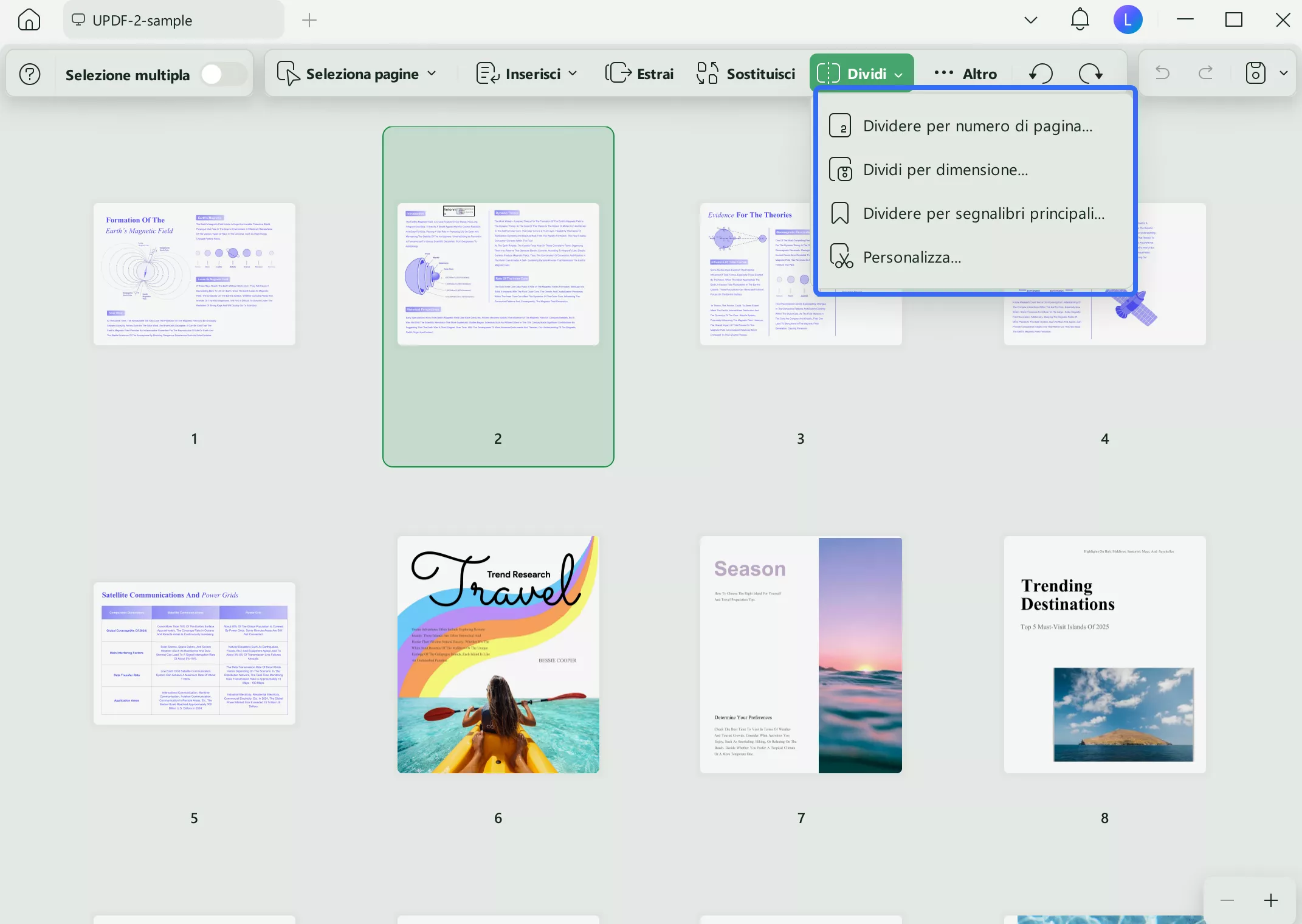Select Dividere per segnalibri principali
This screenshot has width=1302, height=924.
983,213
